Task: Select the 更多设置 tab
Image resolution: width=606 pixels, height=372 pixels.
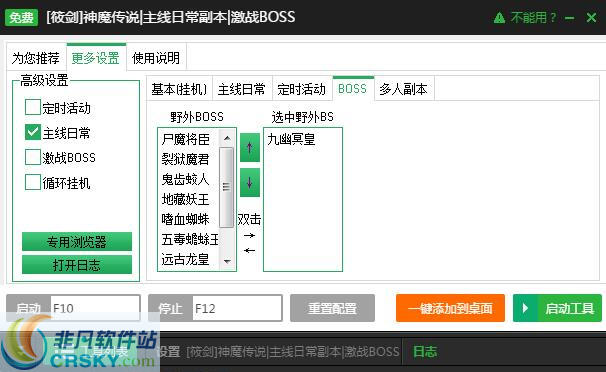Action: (96, 58)
